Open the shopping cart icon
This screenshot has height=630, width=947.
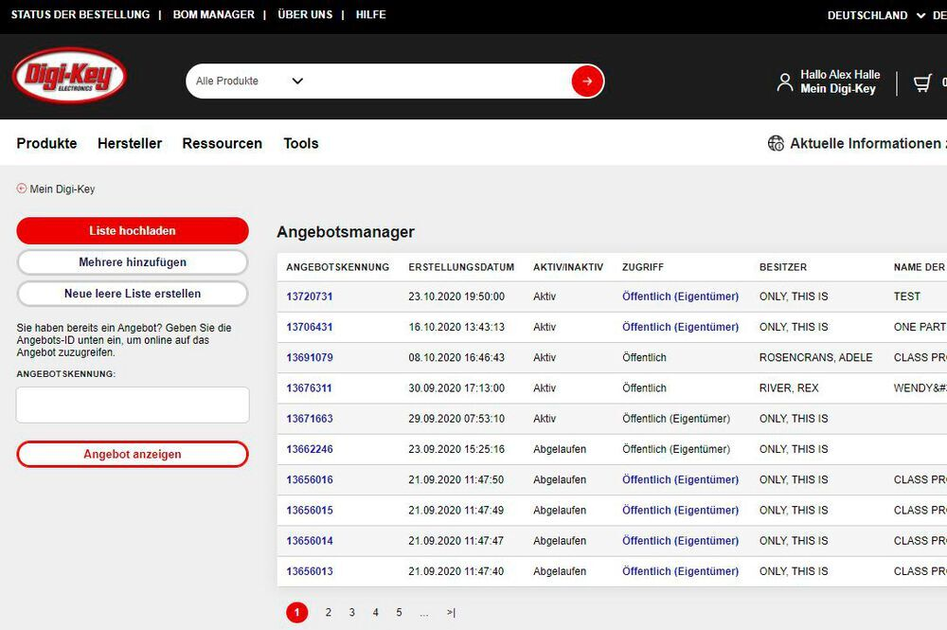[x=922, y=81]
